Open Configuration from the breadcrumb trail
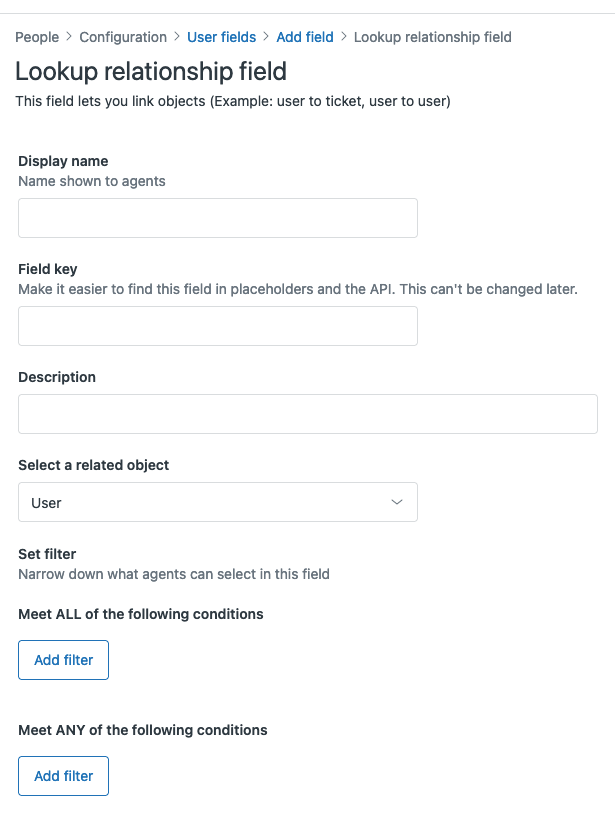Screen dimensions: 615x818 pos(123,37)
